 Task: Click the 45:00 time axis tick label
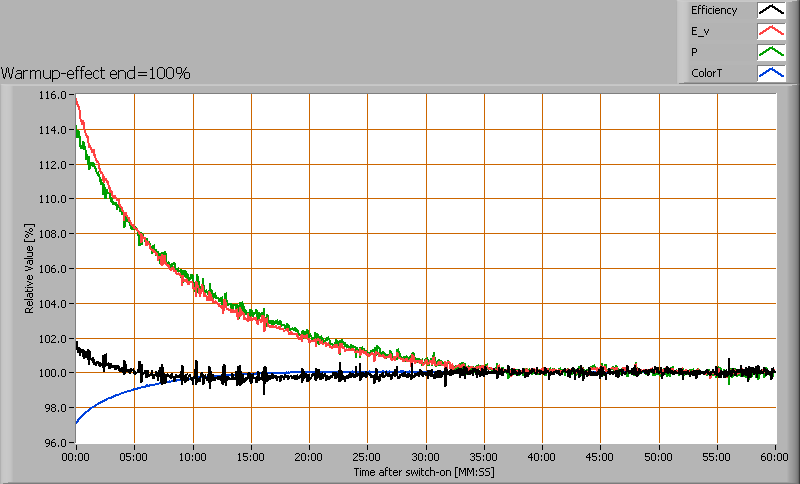[x=601, y=456]
